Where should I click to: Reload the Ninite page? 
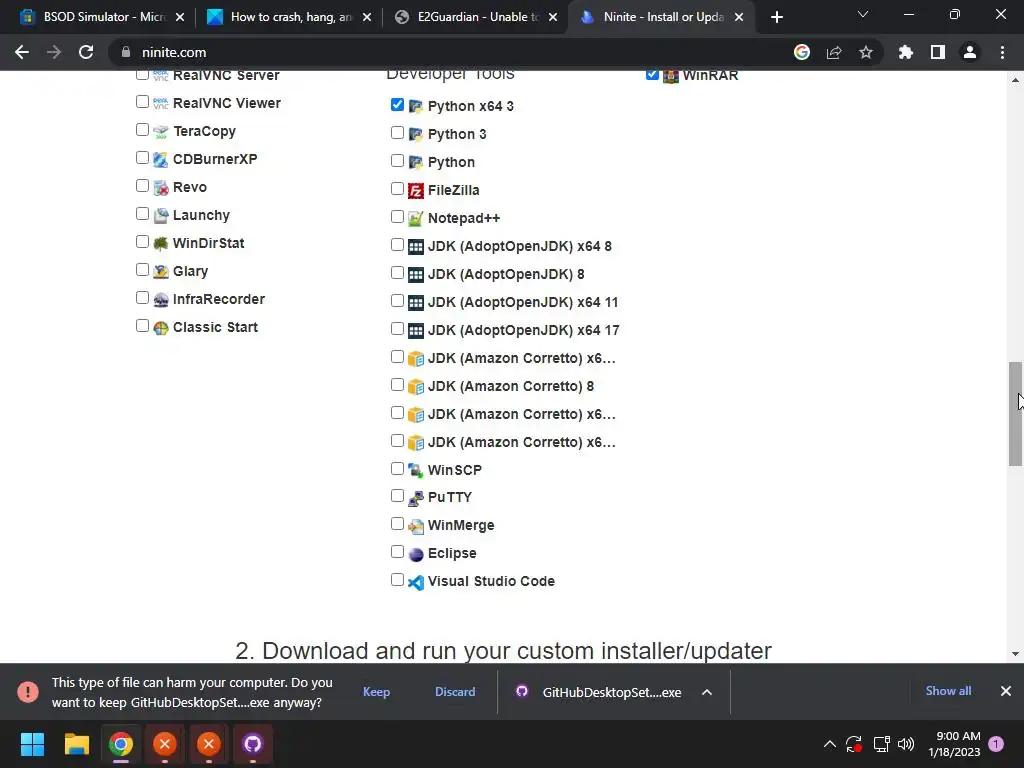pos(86,52)
